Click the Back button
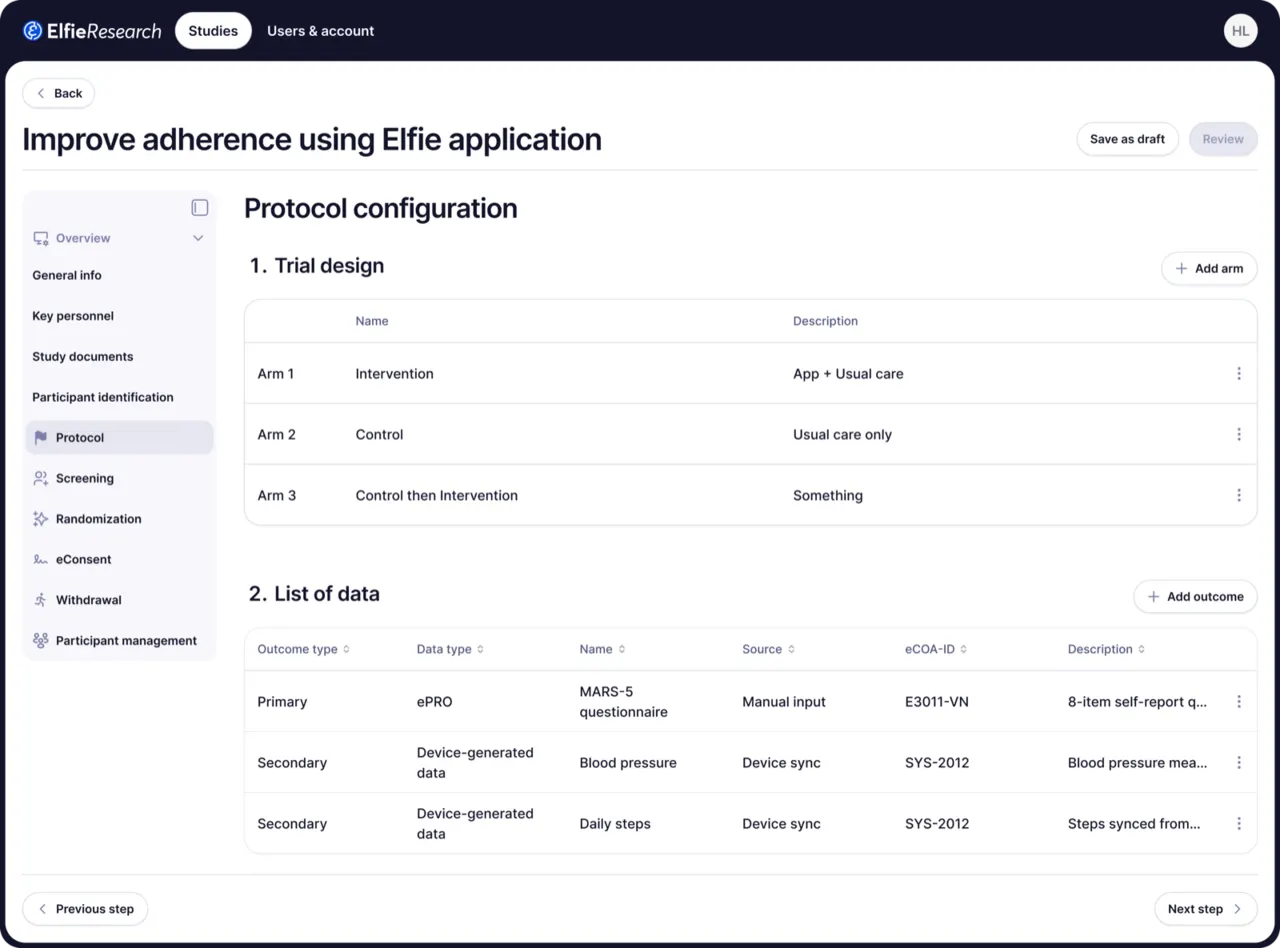Image resolution: width=1280 pixels, height=948 pixels. [x=59, y=94]
